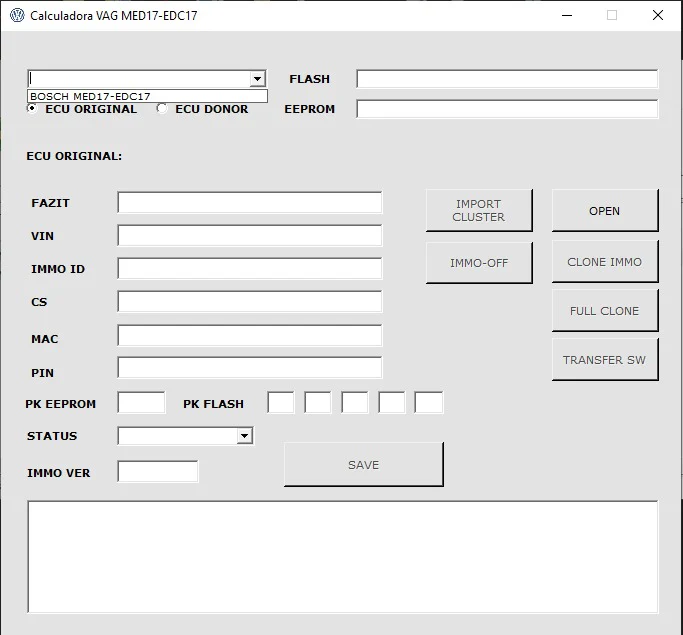Click into the VIN input field

tap(250, 236)
